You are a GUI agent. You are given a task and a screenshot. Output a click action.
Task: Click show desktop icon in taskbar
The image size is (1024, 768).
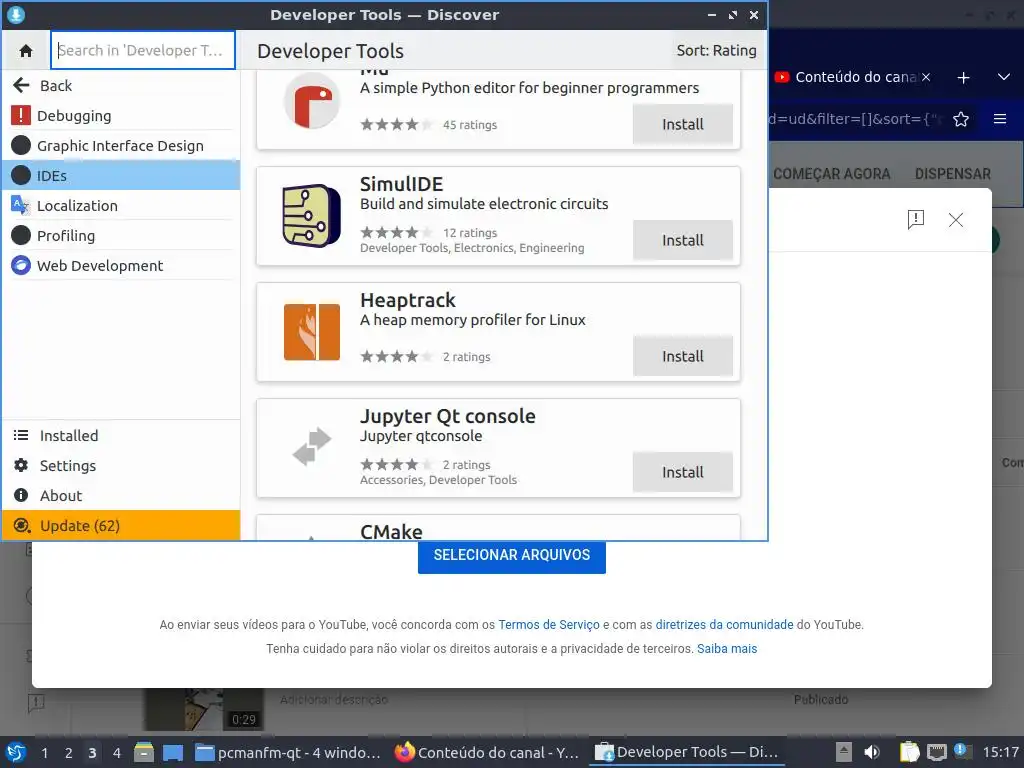click(172, 753)
